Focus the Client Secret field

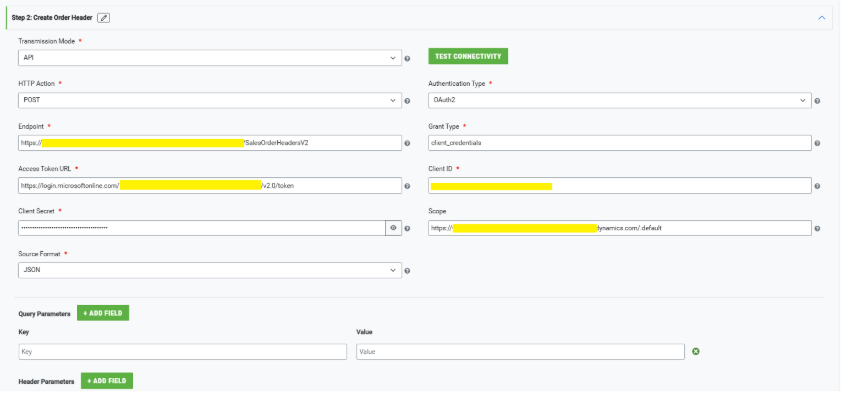pyautogui.click(x=202, y=228)
